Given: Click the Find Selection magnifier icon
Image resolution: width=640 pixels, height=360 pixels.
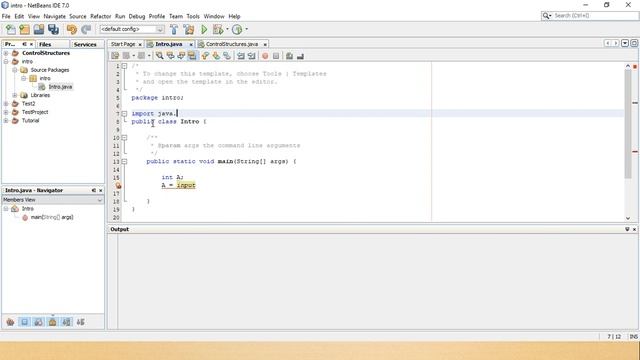Looking at the screenshot, I should tap(160, 56).
